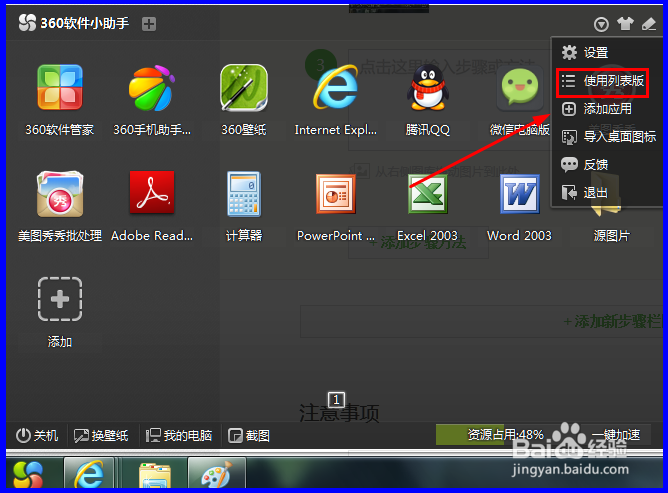Screen dimensions: 668x493
Task: Launch Internet Explorer from the app grid
Action: click(336, 87)
